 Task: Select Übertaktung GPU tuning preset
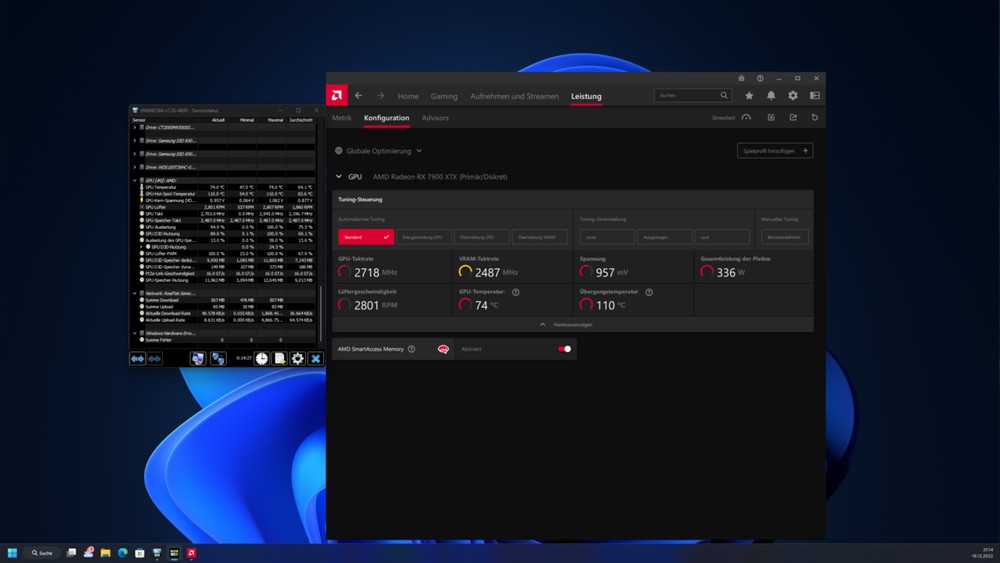tap(482, 237)
